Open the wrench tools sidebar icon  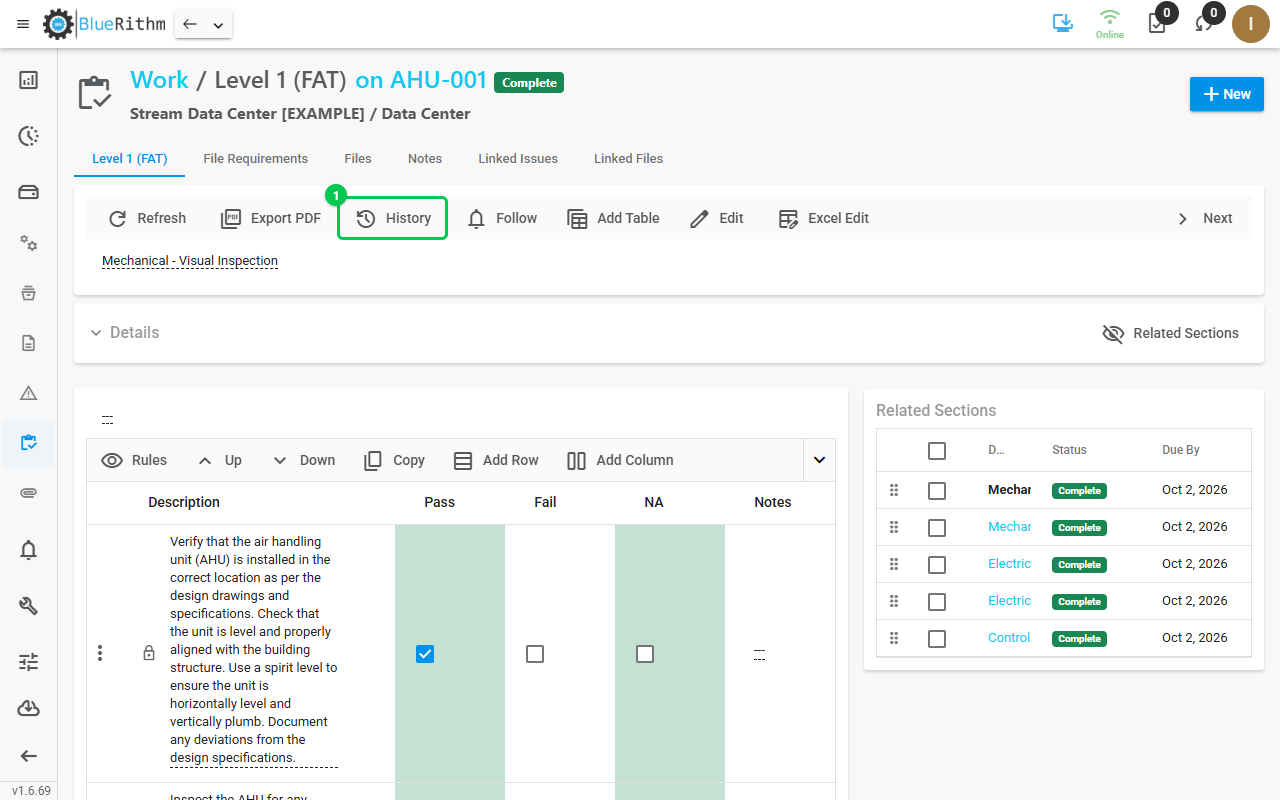coord(29,605)
